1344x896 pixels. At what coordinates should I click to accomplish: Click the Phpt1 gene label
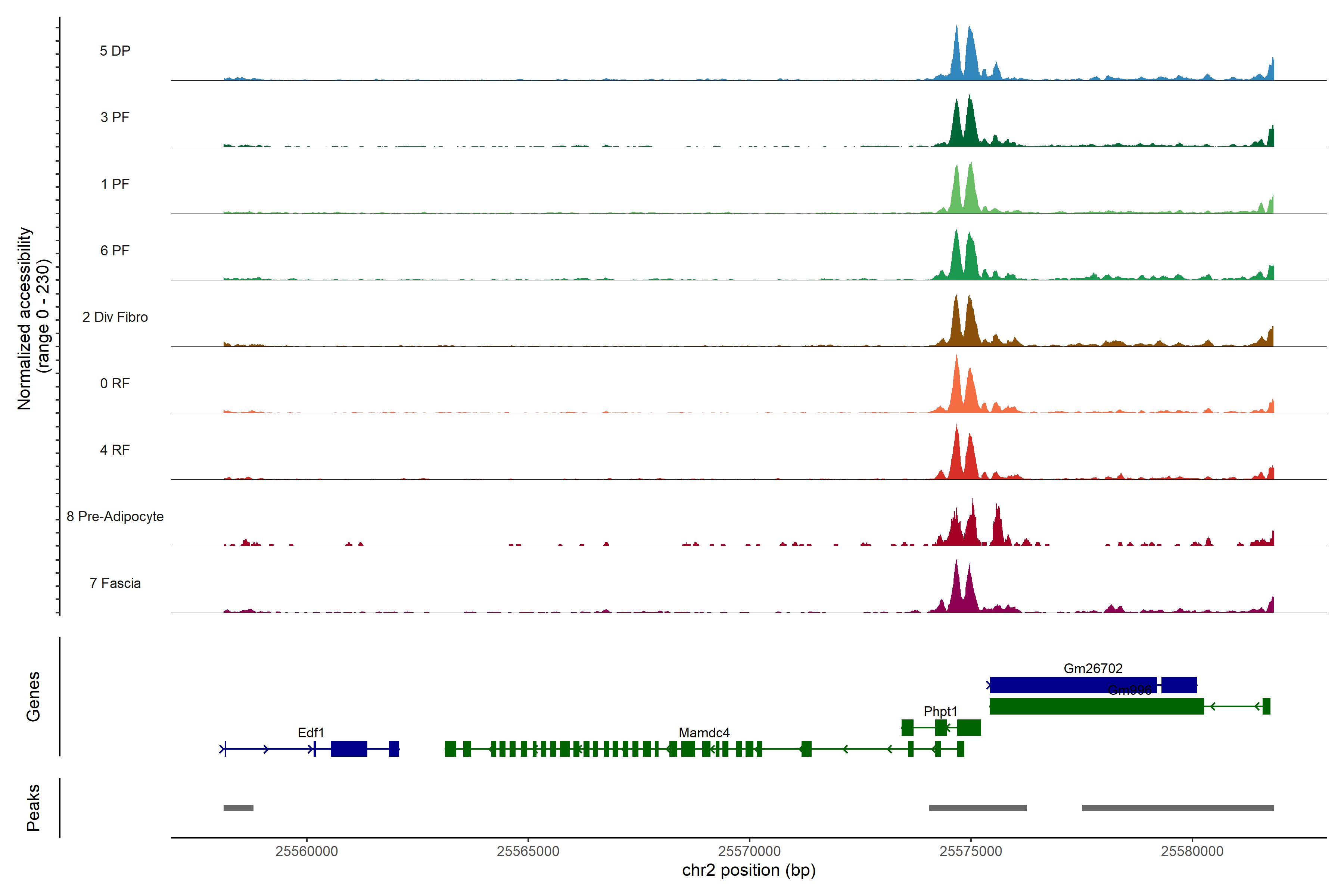(940, 711)
